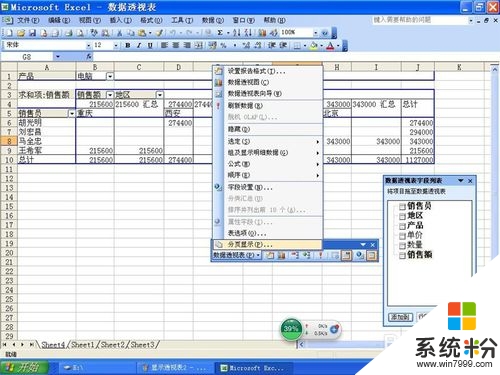Open the 显示透视表2 taskbar item
Viewport: 500px width, 375px height.
(174, 368)
